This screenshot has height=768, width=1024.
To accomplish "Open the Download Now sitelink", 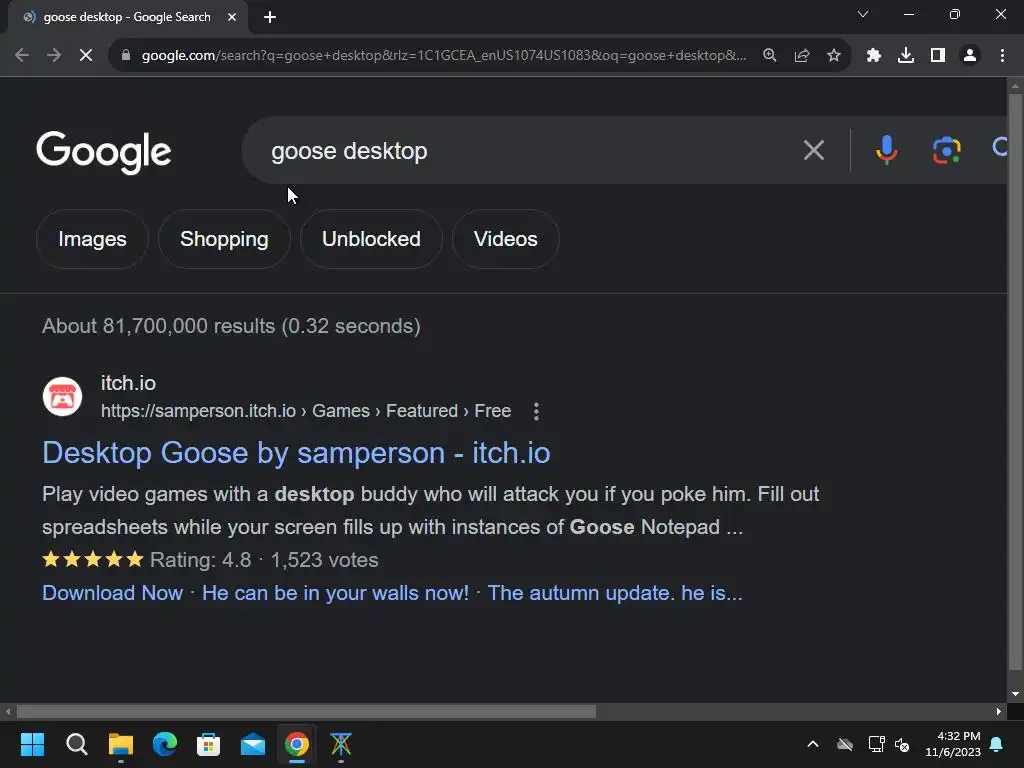I will point(112,593).
